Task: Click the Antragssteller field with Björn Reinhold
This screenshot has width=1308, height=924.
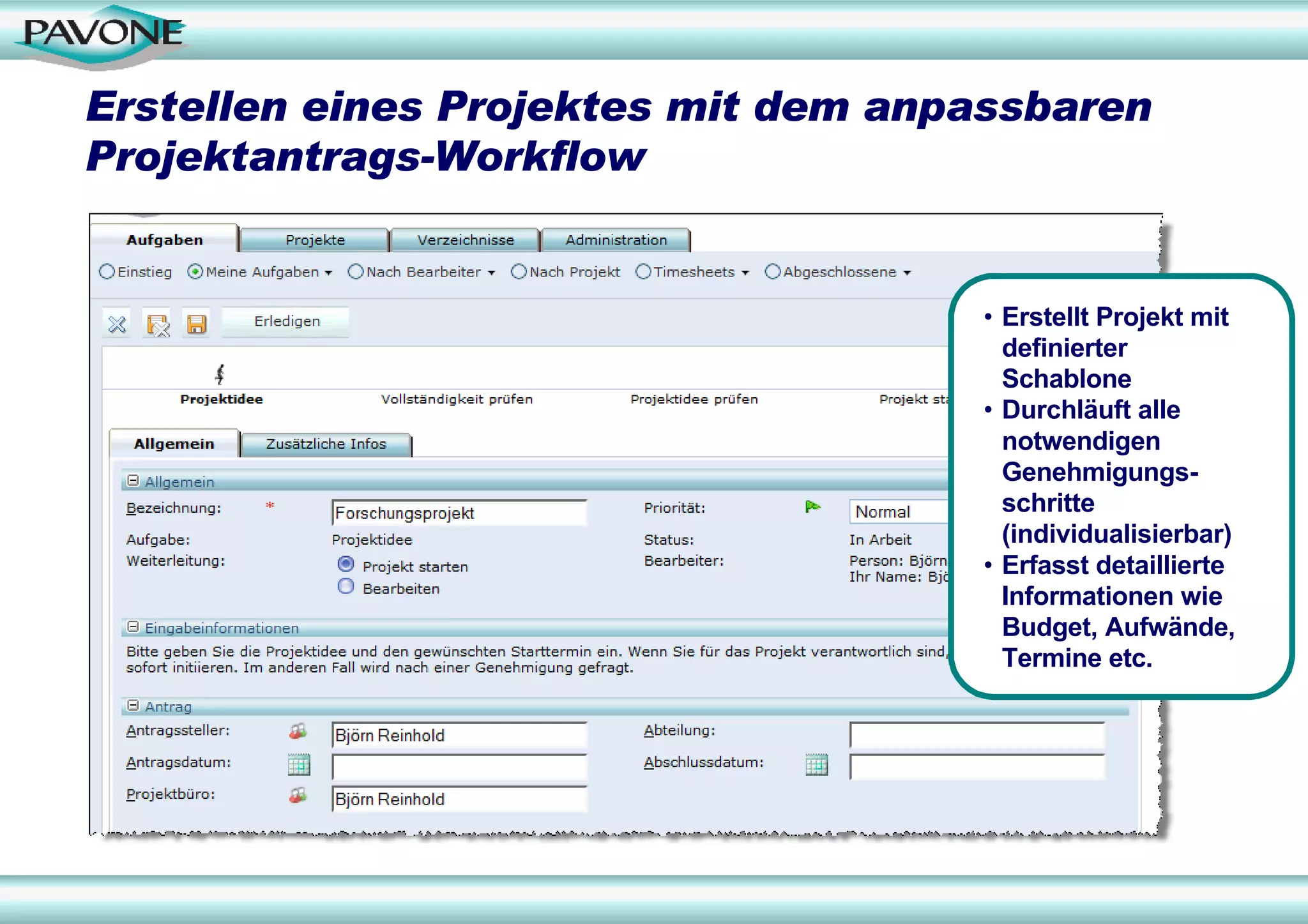Action: coord(459,735)
